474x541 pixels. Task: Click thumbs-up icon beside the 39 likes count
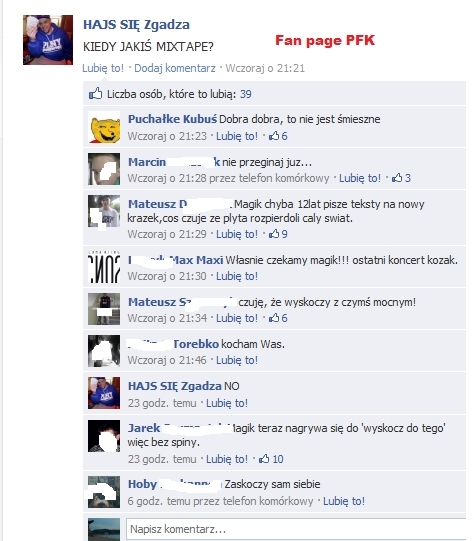tap(96, 94)
